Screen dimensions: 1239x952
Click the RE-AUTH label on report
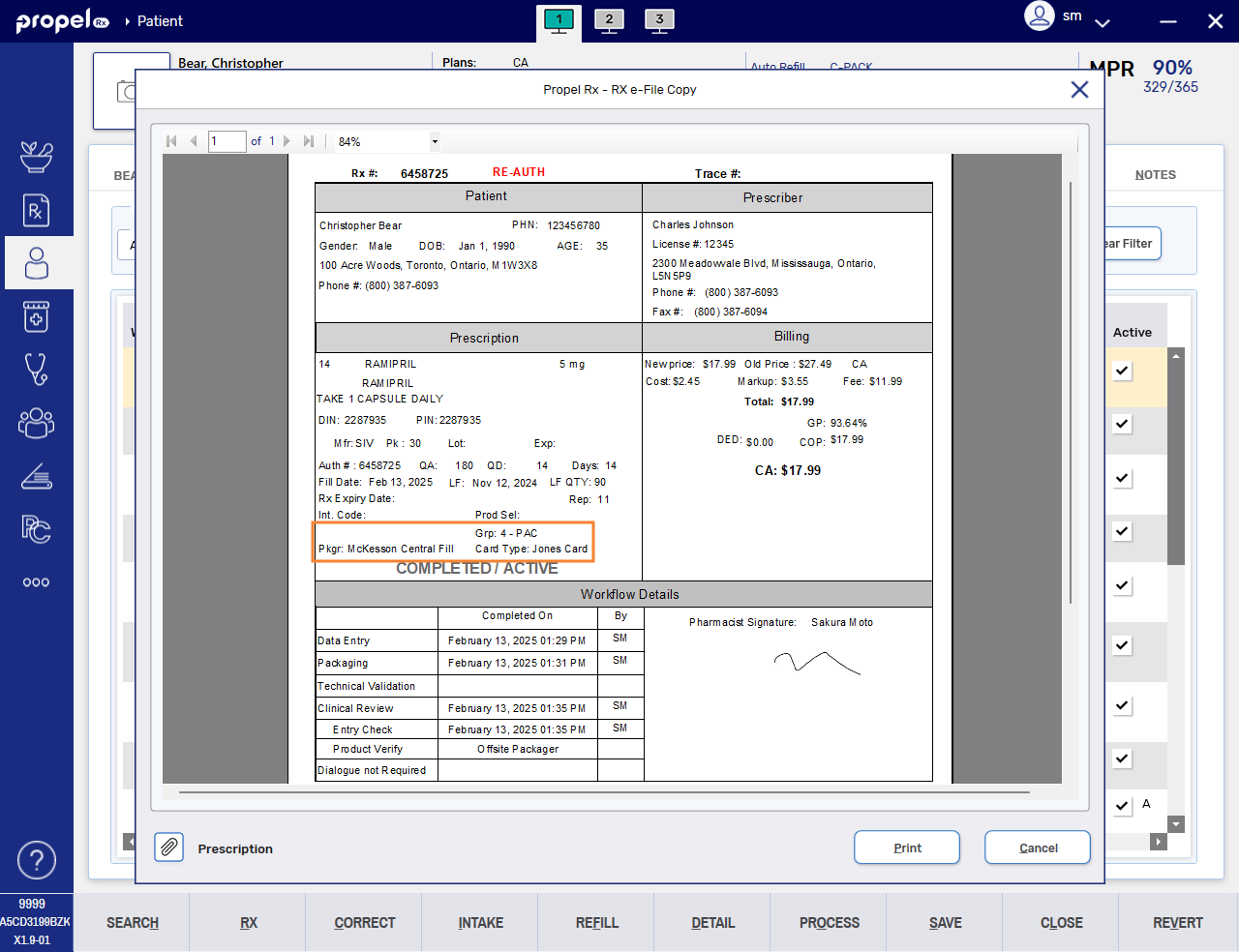[x=519, y=172]
